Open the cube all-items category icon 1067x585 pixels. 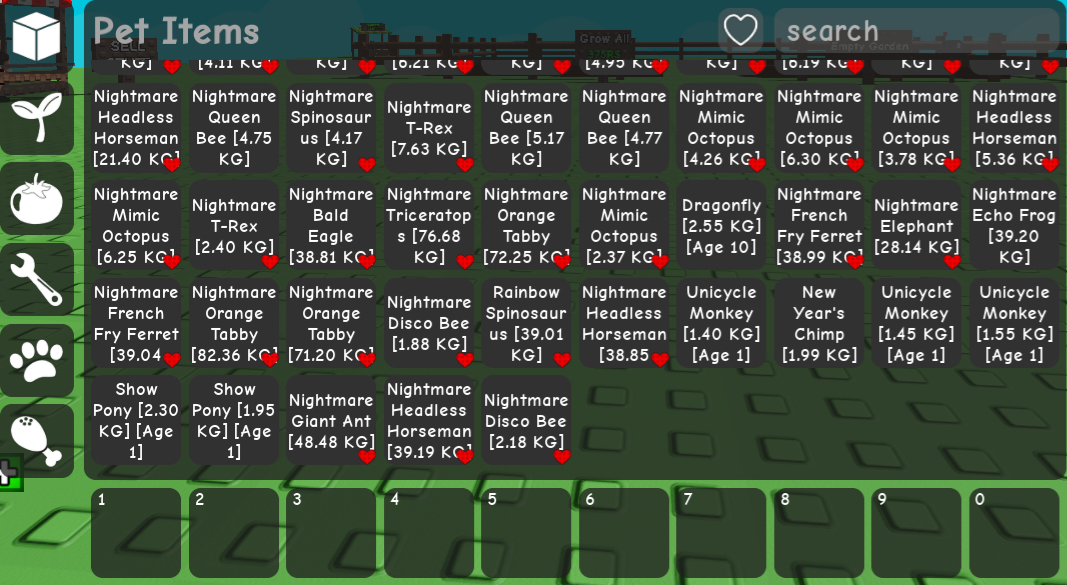[37, 37]
